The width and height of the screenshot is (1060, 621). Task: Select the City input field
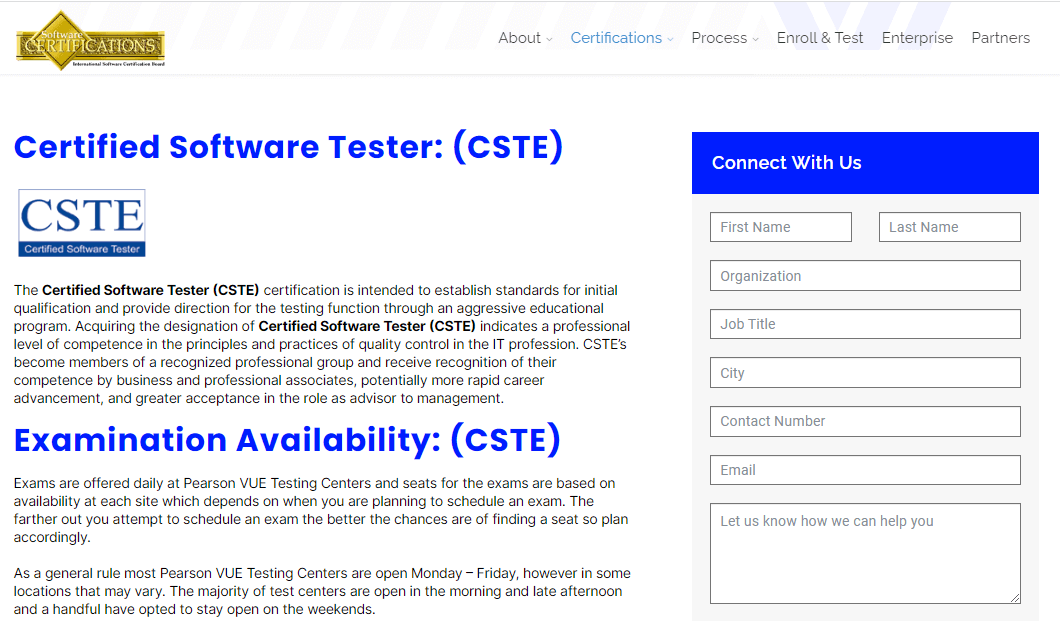tap(864, 372)
